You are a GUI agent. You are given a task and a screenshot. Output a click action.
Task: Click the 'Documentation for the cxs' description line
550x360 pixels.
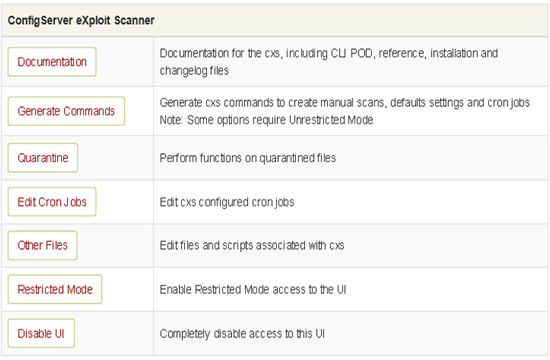(329, 53)
